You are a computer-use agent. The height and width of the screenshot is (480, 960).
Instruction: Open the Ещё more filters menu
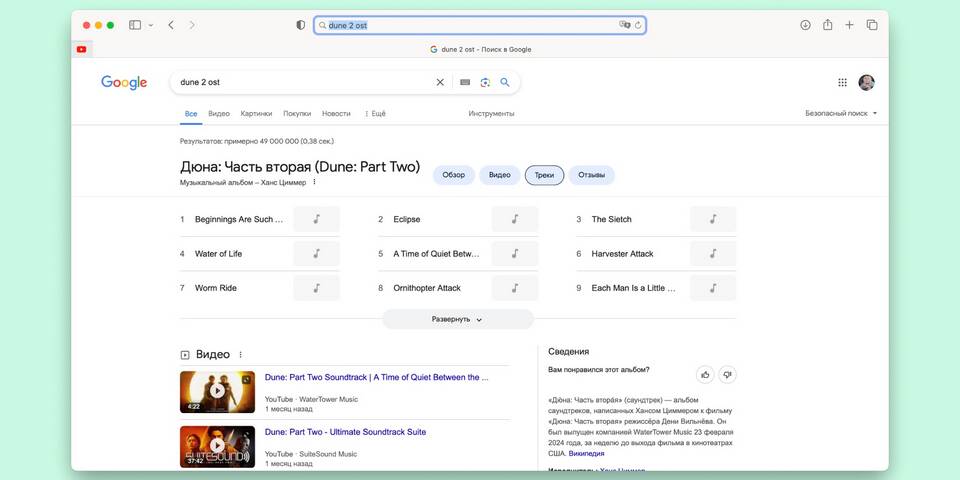(375, 114)
